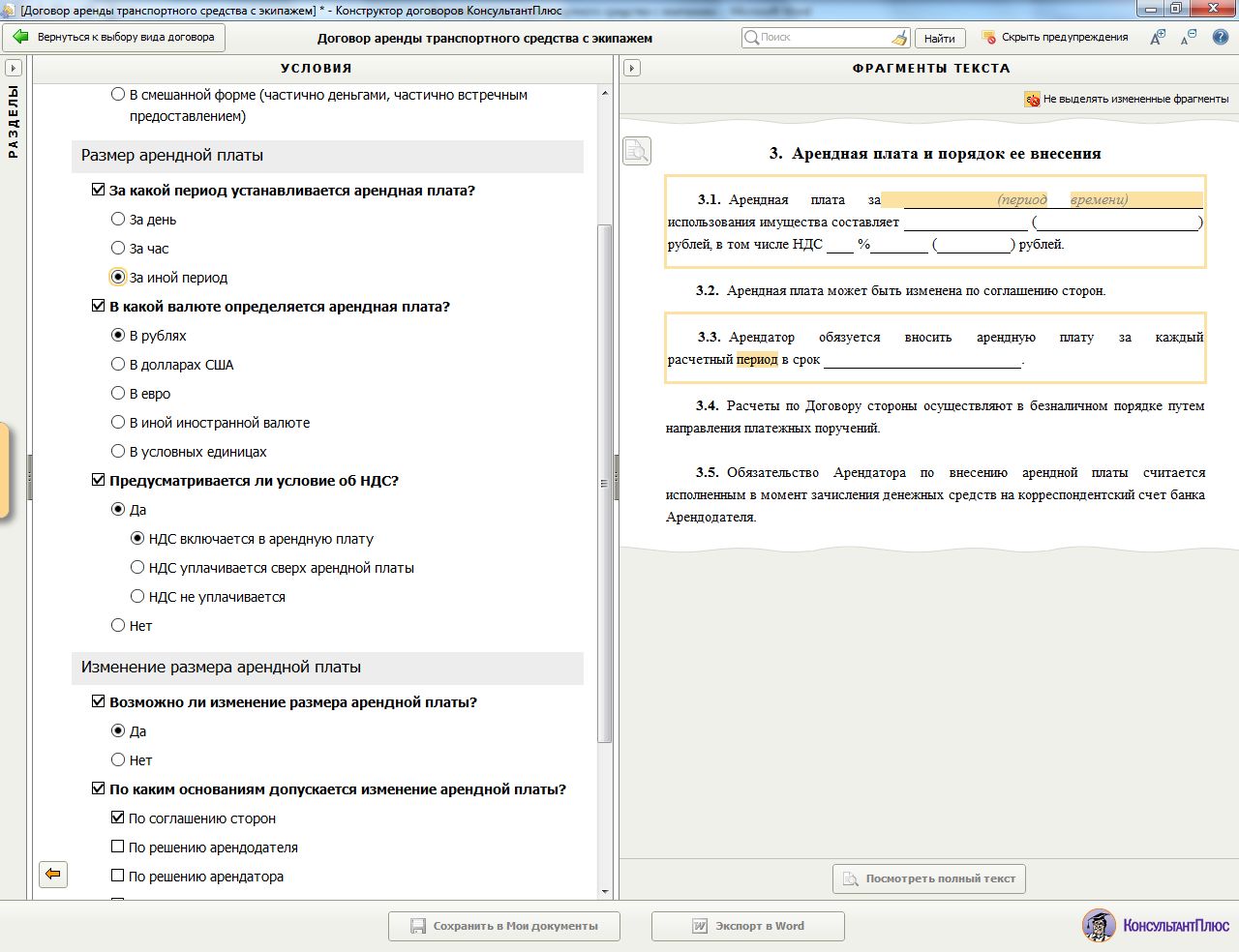Select Нет under the НДС question

click(118, 625)
